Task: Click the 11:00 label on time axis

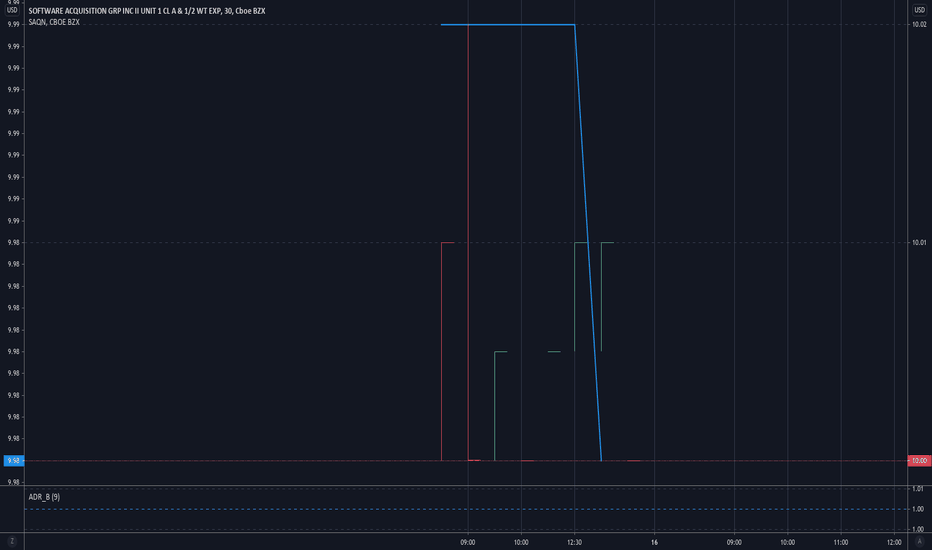Action: [x=840, y=542]
